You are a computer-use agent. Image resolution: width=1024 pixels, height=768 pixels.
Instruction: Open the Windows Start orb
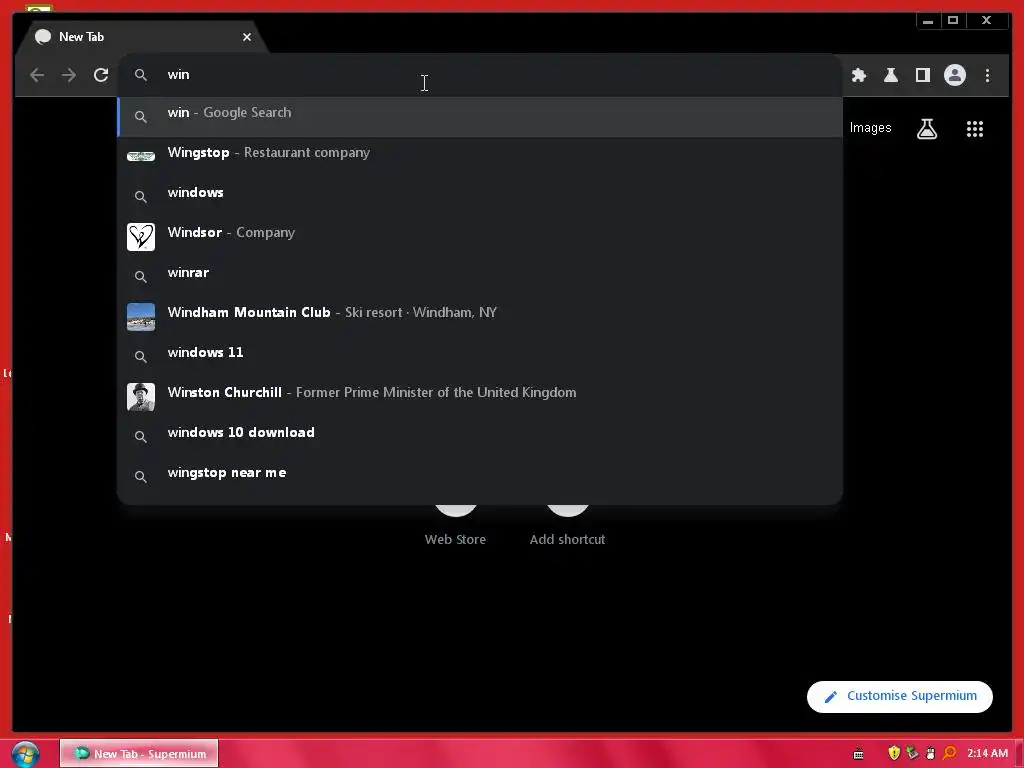pos(25,754)
